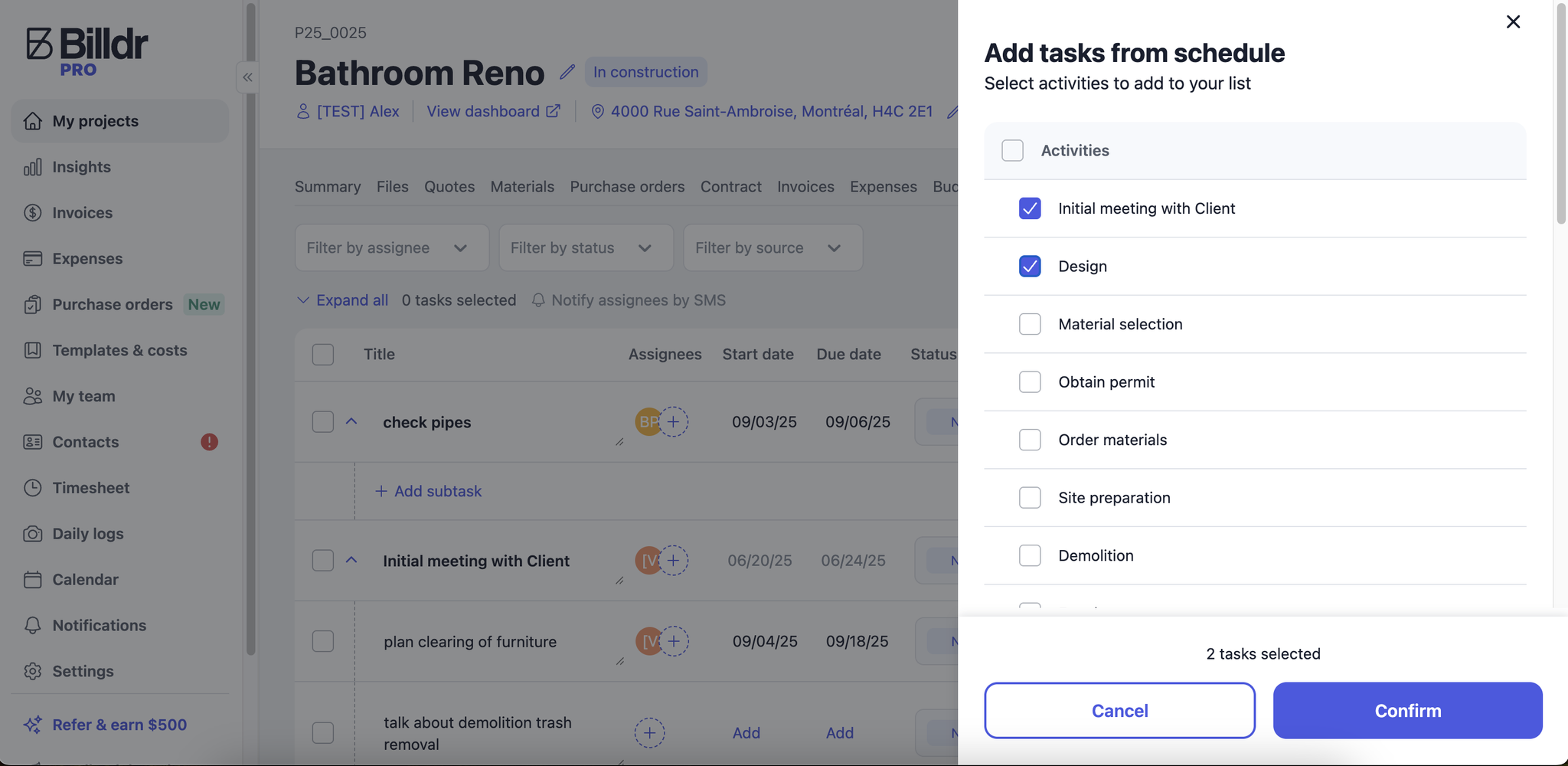Click the [TEST] Alex client link

click(358, 112)
